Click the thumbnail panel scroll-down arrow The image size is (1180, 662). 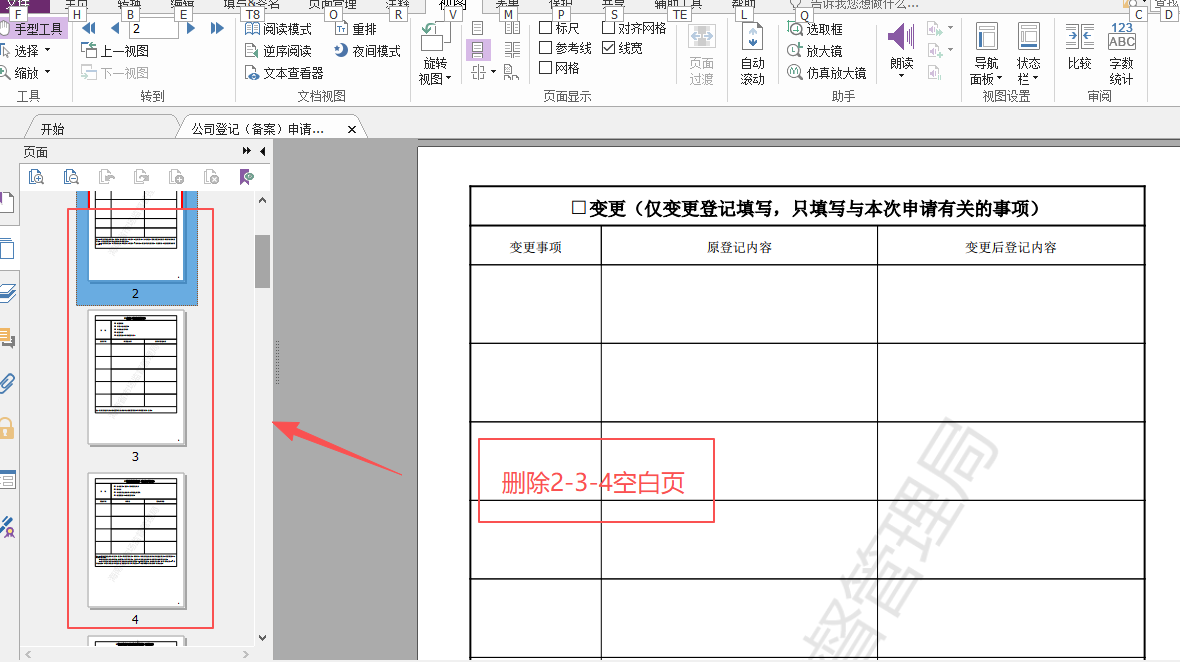coord(262,638)
